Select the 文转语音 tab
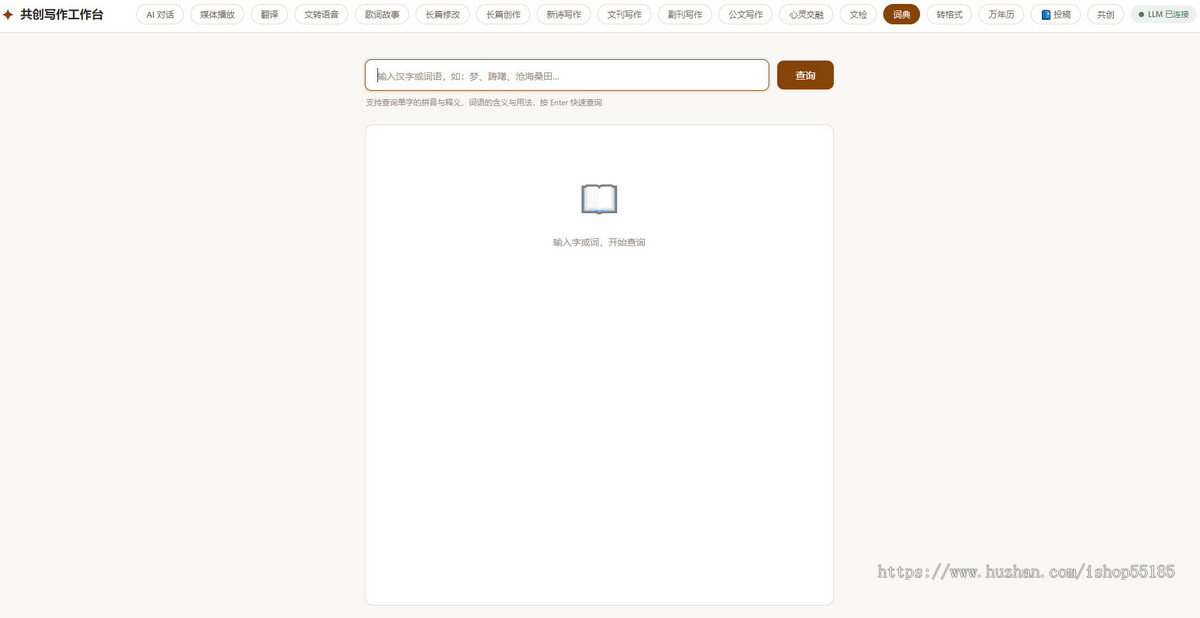This screenshot has width=1200, height=618. tap(322, 15)
